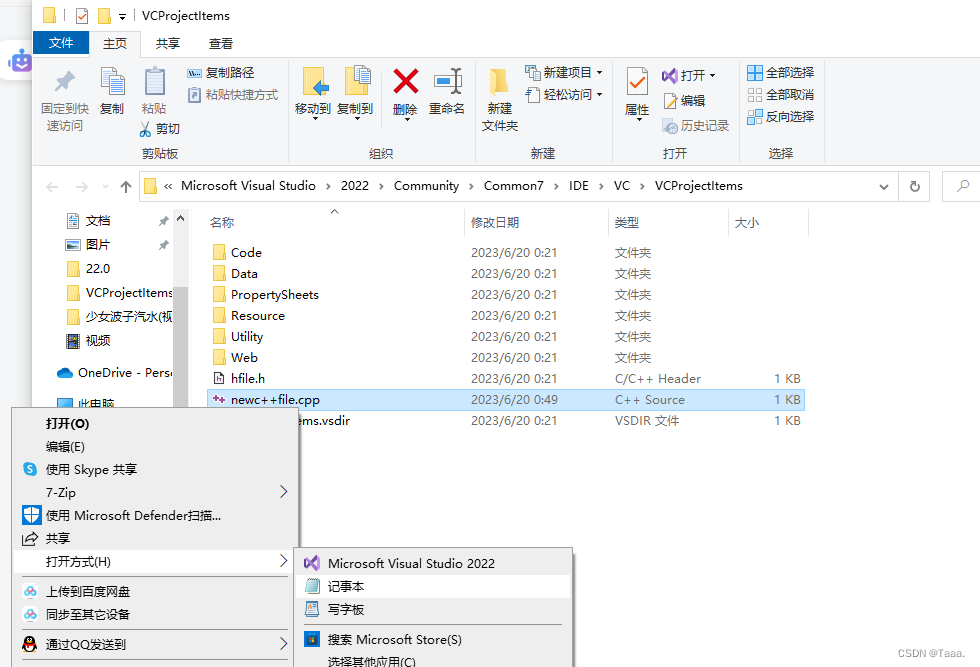The height and width of the screenshot is (667, 980).
Task: Click the navigation pane scroll up arrow
Action: click(x=181, y=219)
